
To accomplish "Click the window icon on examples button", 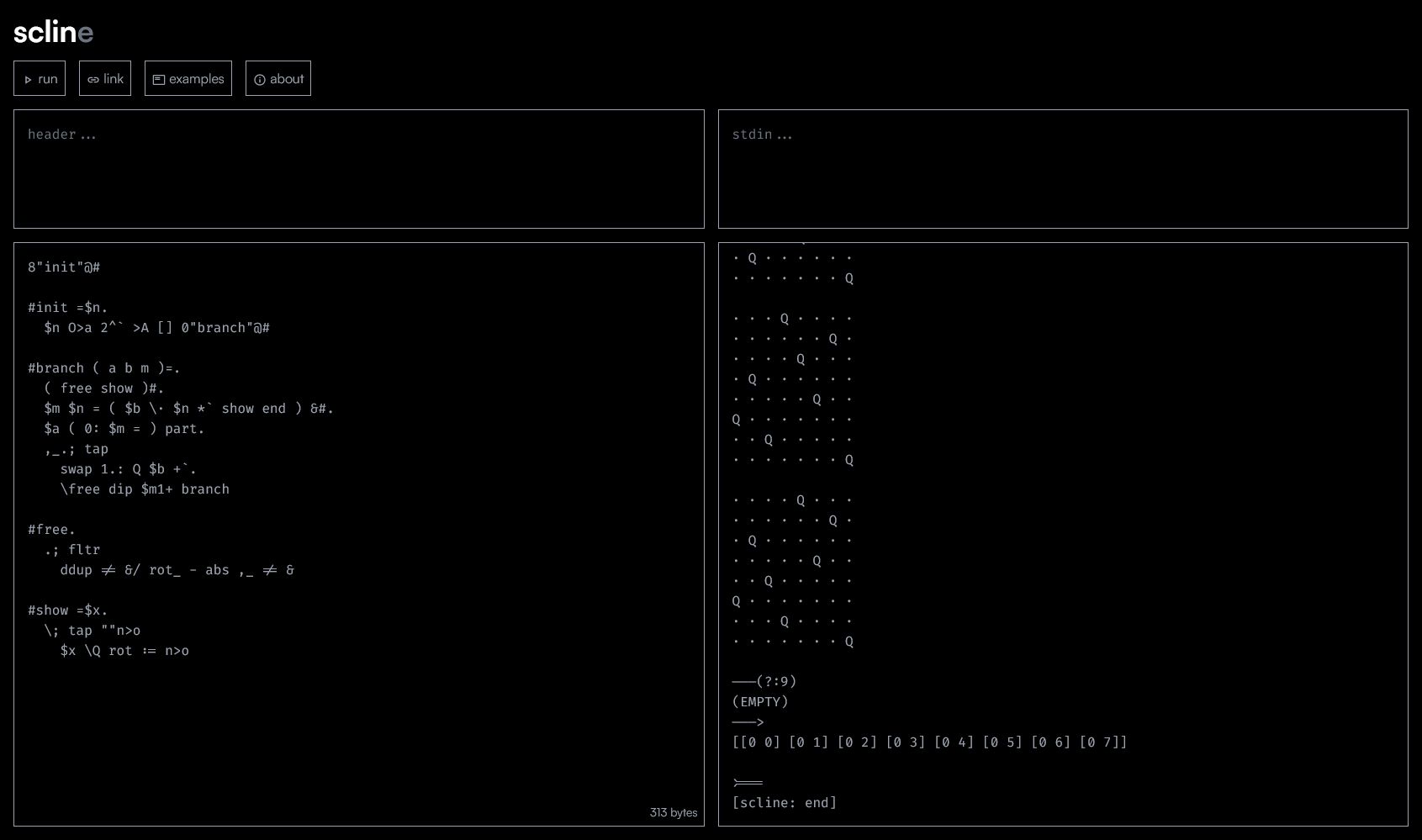I will tap(159, 80).
